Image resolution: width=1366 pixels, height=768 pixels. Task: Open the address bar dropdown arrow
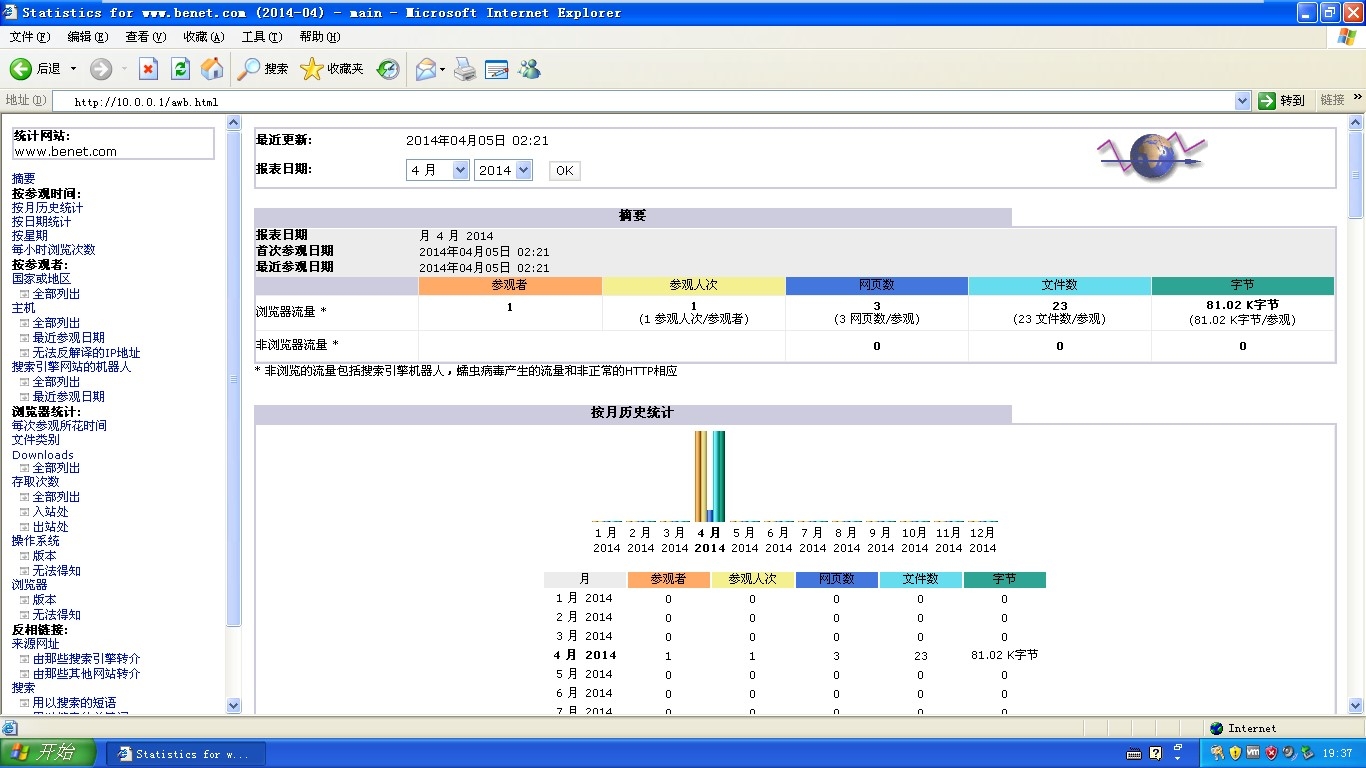click(1242, 100)
